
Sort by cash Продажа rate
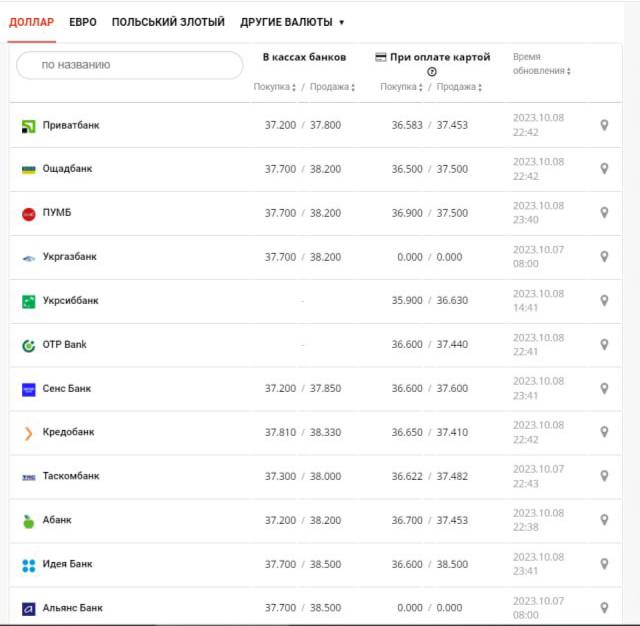[x=332, y=87]
